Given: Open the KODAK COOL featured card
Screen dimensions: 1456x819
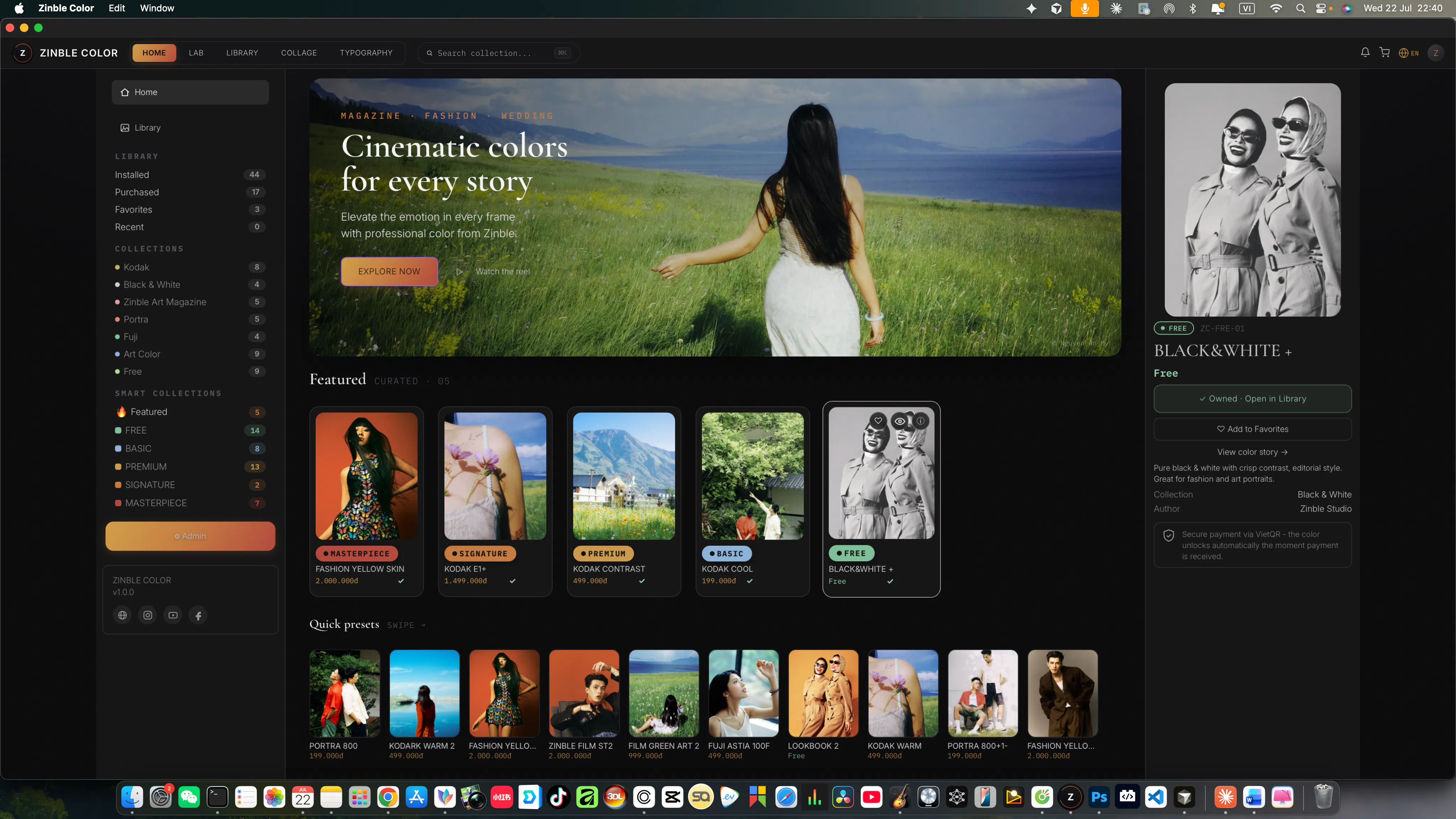Looking at the screenshot, I should (x=753, y=501).
